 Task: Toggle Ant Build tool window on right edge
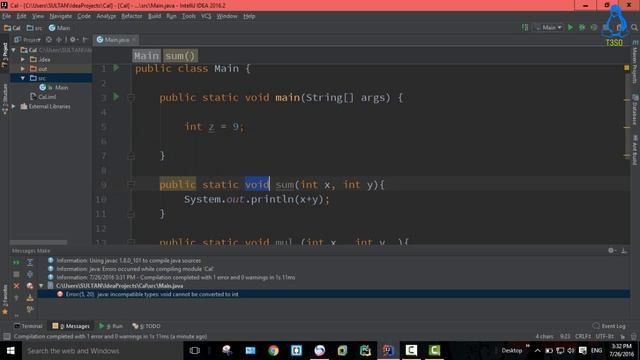[635, 149]
